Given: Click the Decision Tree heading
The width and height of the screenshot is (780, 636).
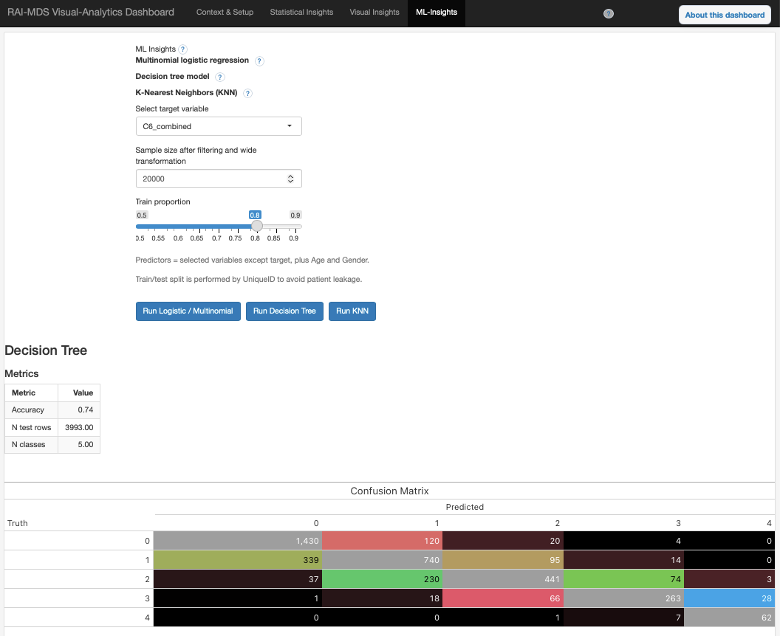Looking at the screenshot, I should (x=46, y=351).
